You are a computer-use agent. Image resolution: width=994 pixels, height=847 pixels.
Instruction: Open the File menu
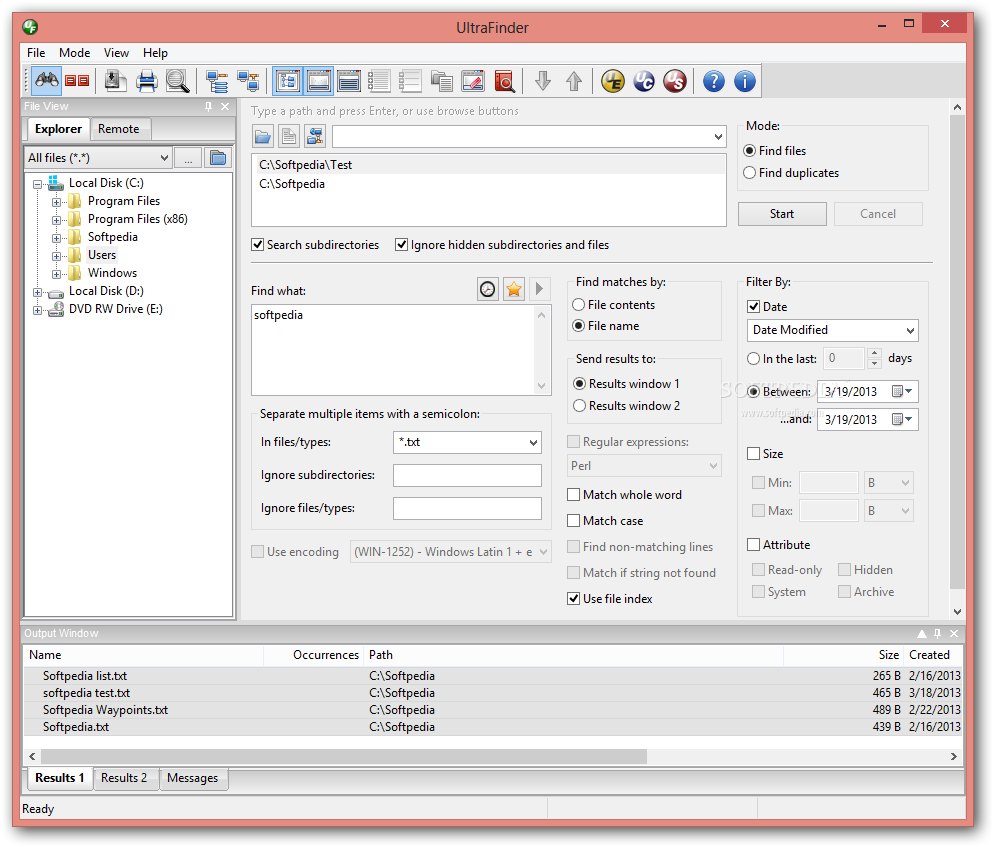36,53
